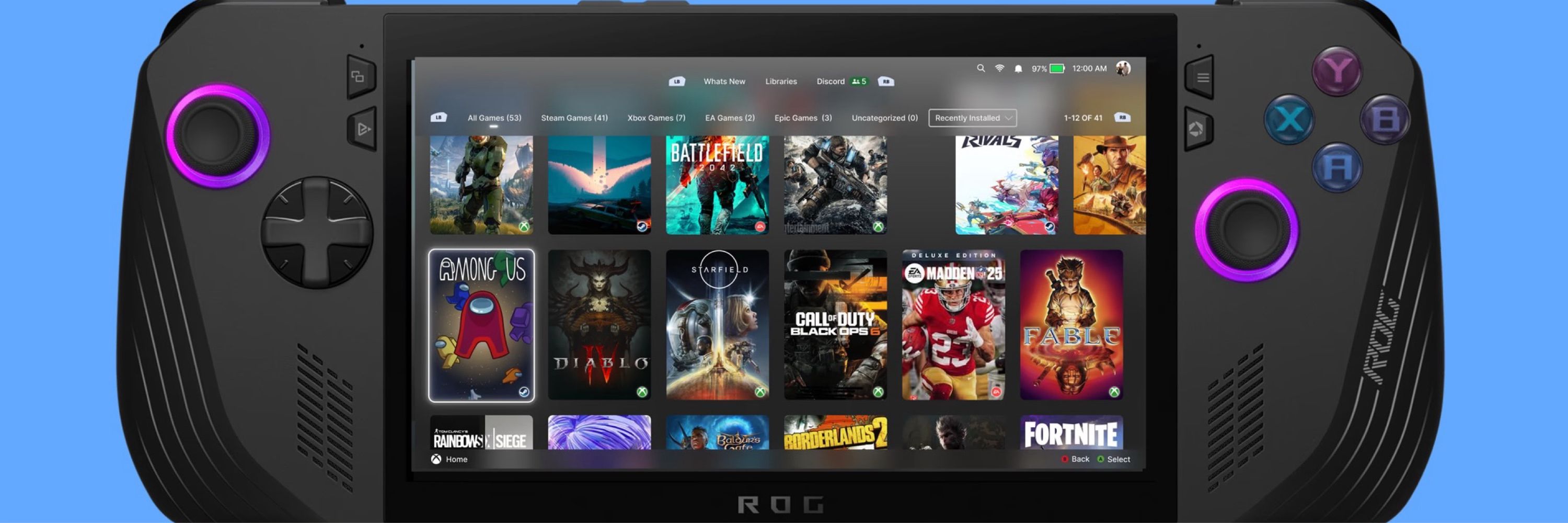Click the Back button label

(1080, 459)
